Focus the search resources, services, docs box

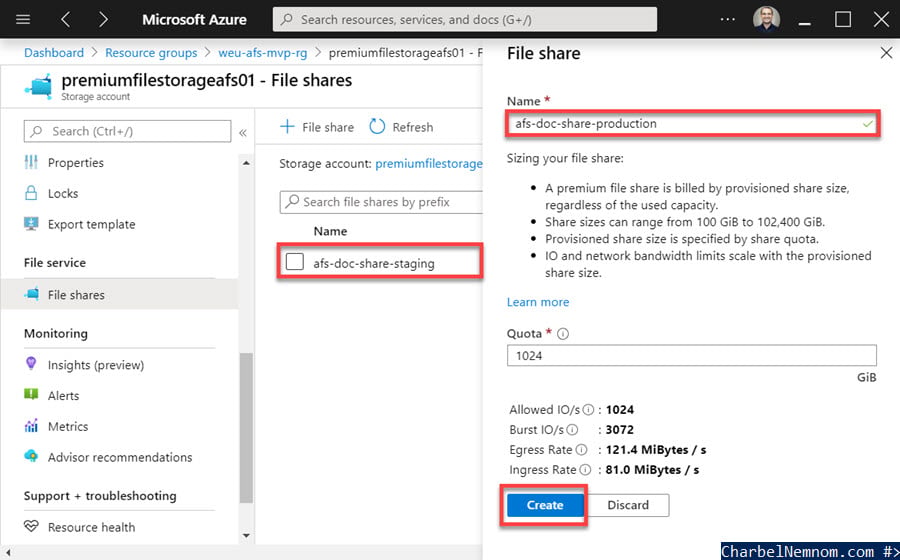(x=465, y=20)
